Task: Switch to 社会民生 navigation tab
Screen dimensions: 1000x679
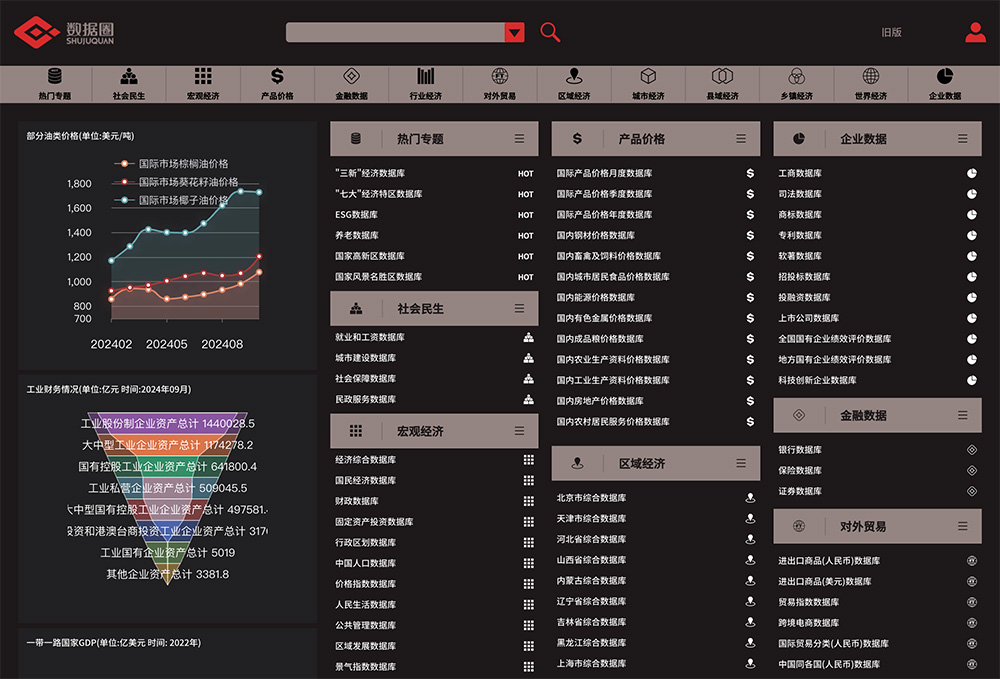Action: pos(129,84)
